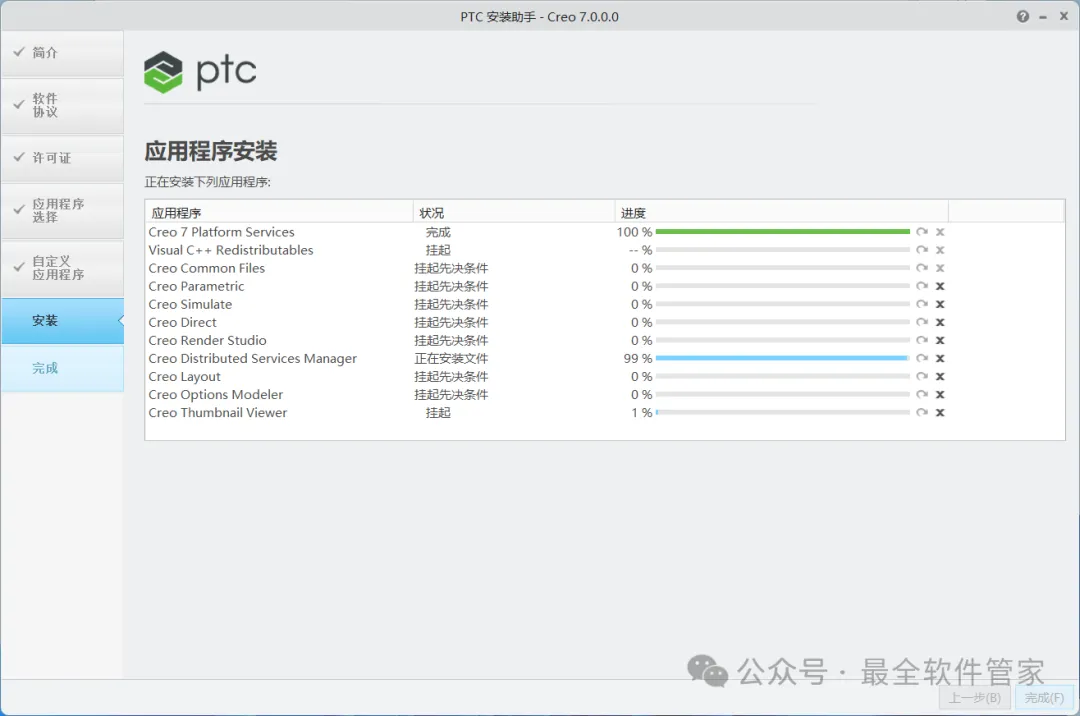Retry install for Creo 7 Platform Services
Screen dimensions: 1080x716
(922, 232)
